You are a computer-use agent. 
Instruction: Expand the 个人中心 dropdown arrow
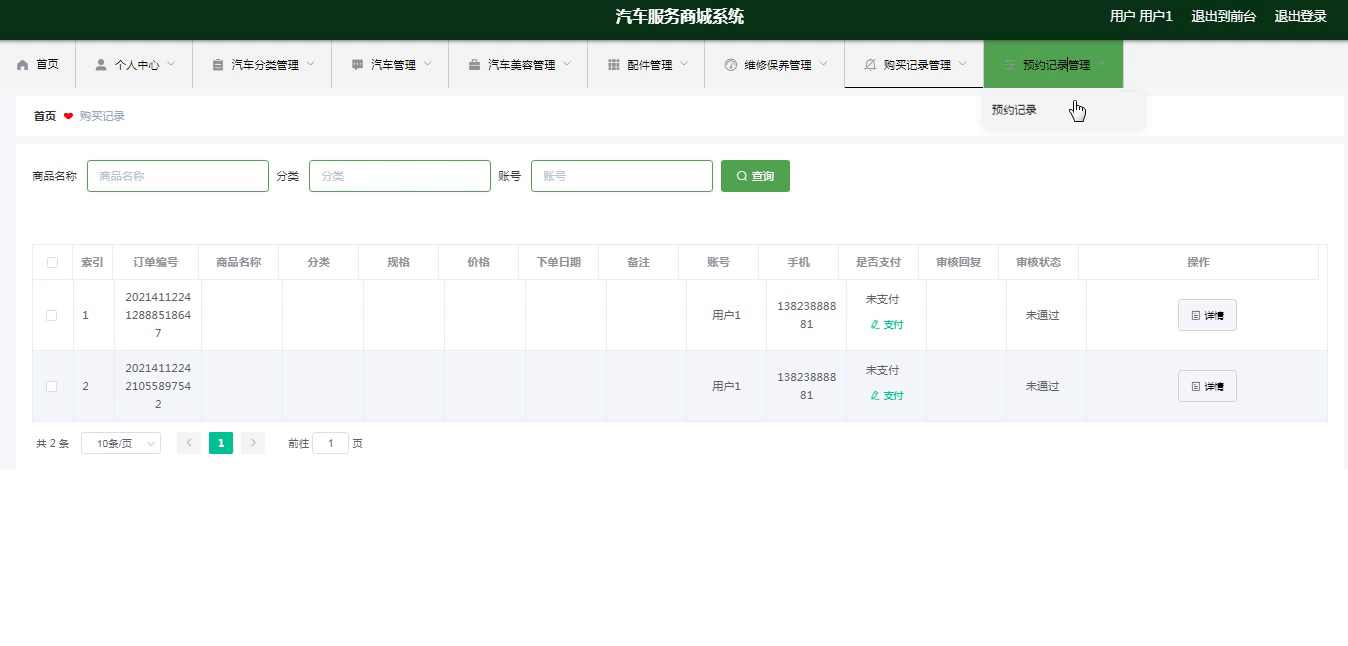click(x=171, y=64)
